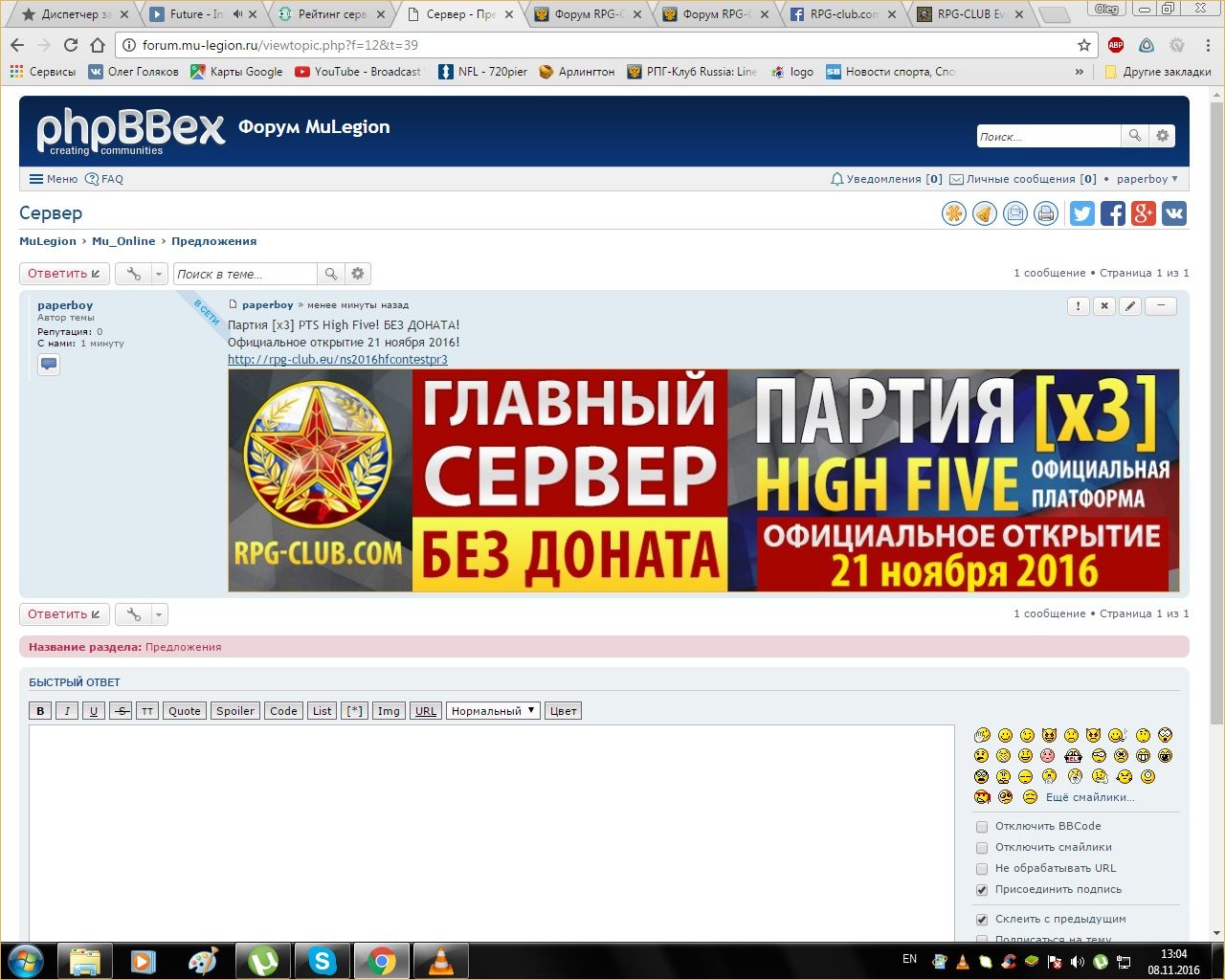Viewport: 1225px width, 980px height.
Task: Click the top Ответить reply button
Action: pos(64,274)
